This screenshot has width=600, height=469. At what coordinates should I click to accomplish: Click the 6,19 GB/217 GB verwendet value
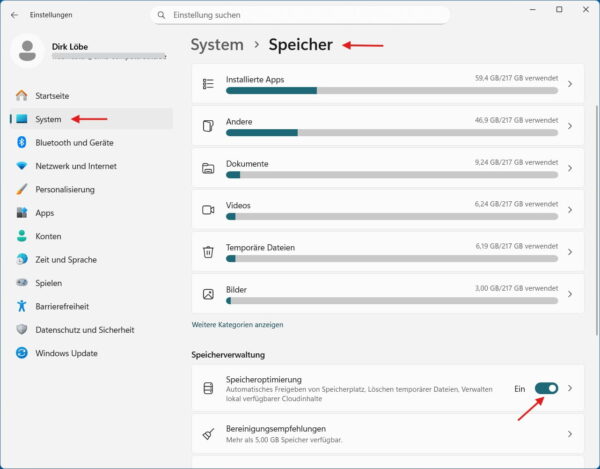(x=517, y=246)
